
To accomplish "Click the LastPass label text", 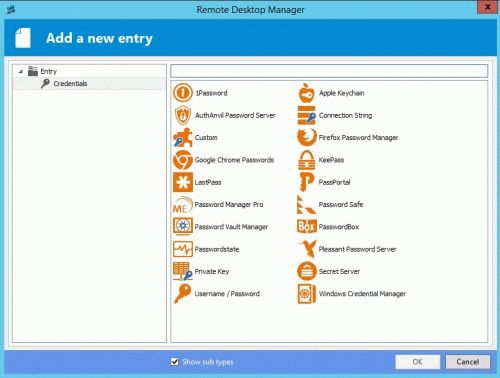I will pos(208,182).
